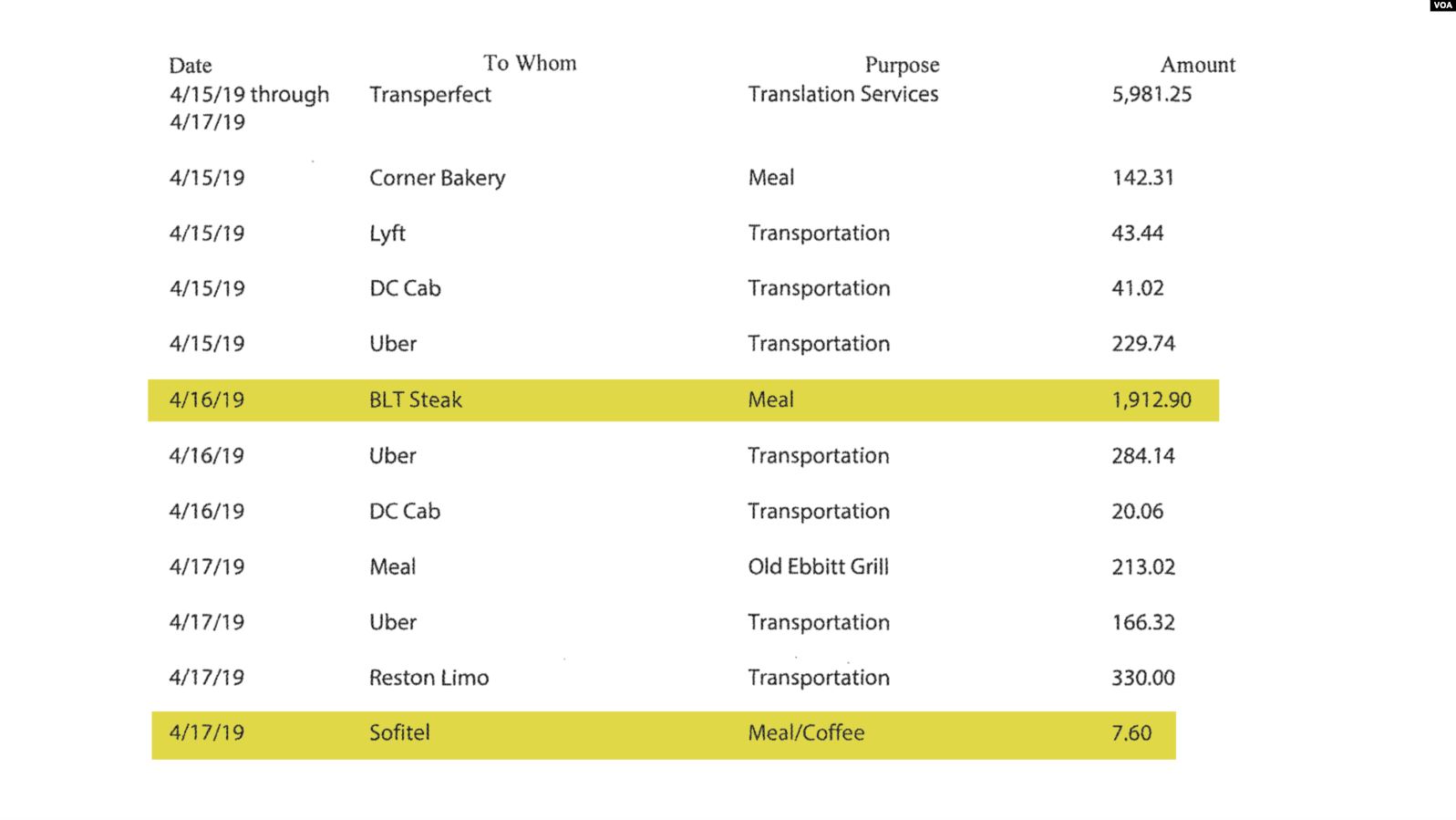Click the Old Ebbitt Grill text
The height and width of the screenshot is (820, 1456).
[818, 566]
